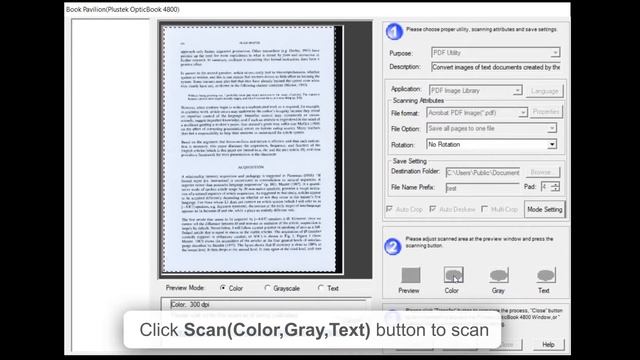
Task: Select Grayscale preview mode radio button
Action: point(267,288)
